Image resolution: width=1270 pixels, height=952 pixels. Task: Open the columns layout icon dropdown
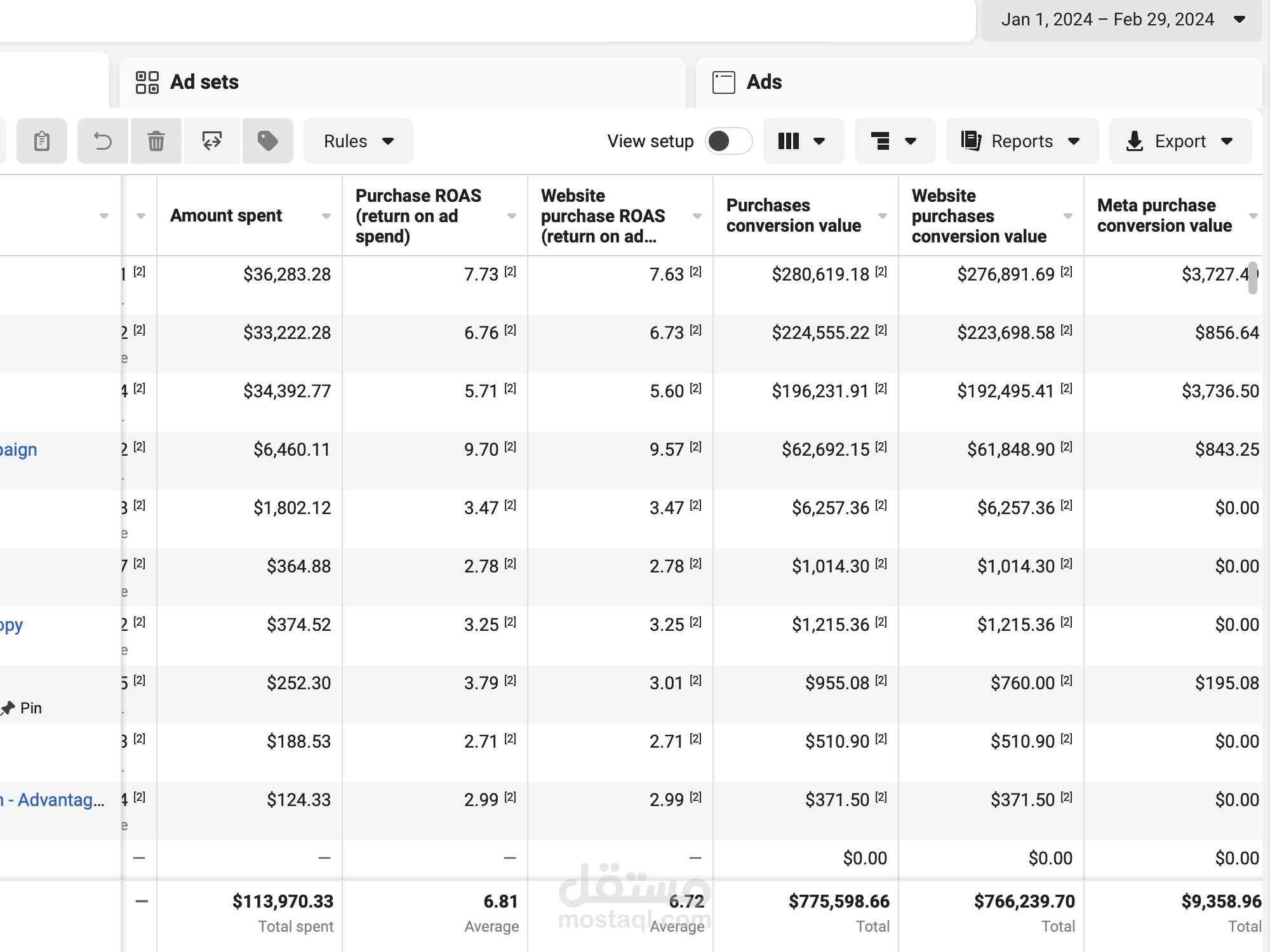coord(803,141)
